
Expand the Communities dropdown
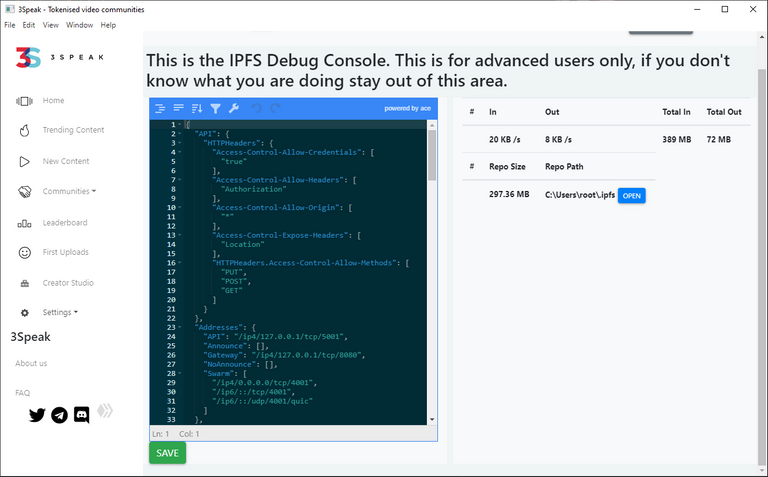(x=69, y=191)
